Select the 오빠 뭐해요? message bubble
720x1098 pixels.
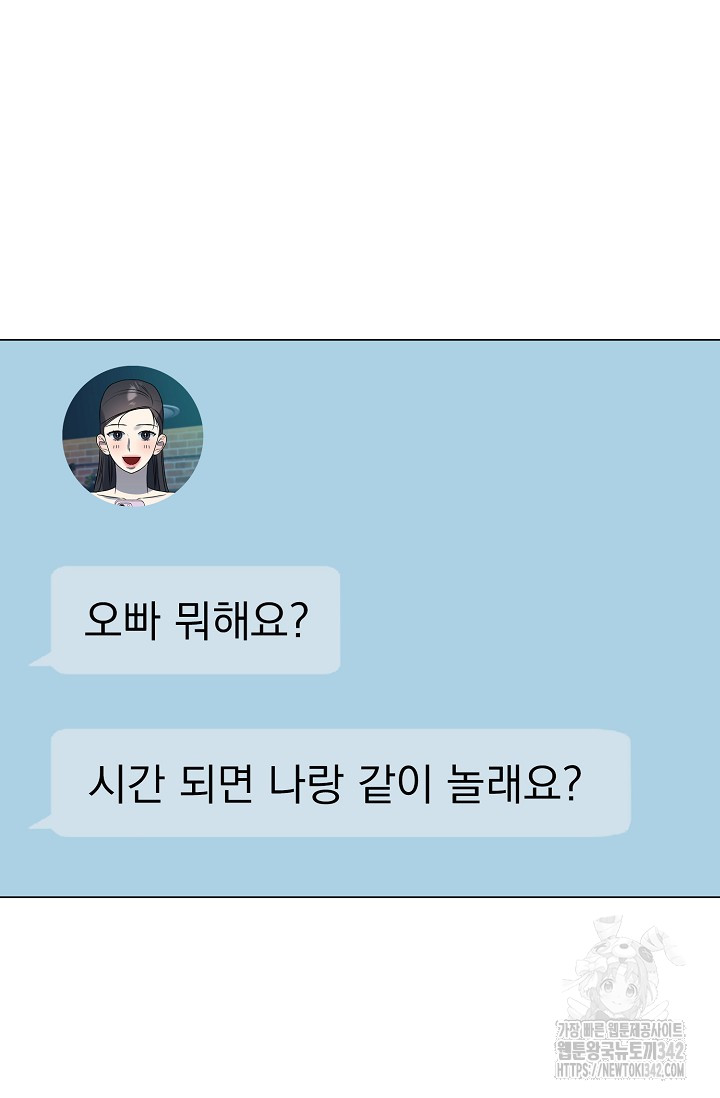(x=195, y=620)
